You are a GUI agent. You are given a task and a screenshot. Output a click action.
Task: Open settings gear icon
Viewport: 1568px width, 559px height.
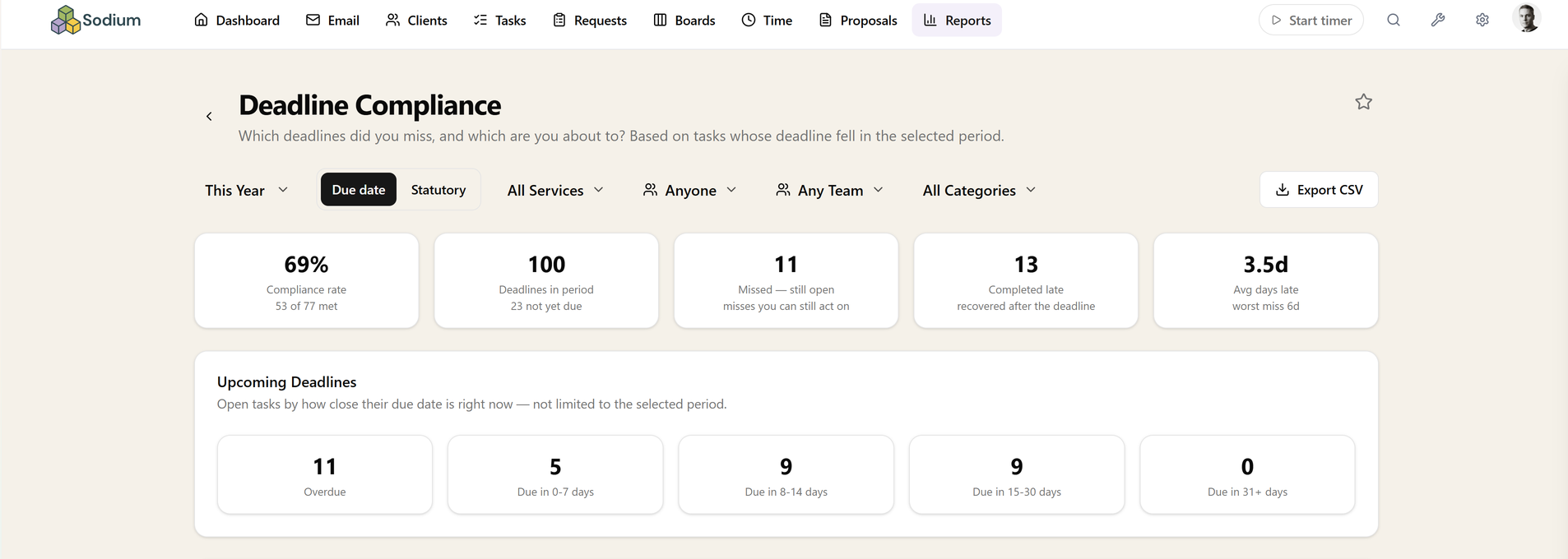click(1482, 20)
